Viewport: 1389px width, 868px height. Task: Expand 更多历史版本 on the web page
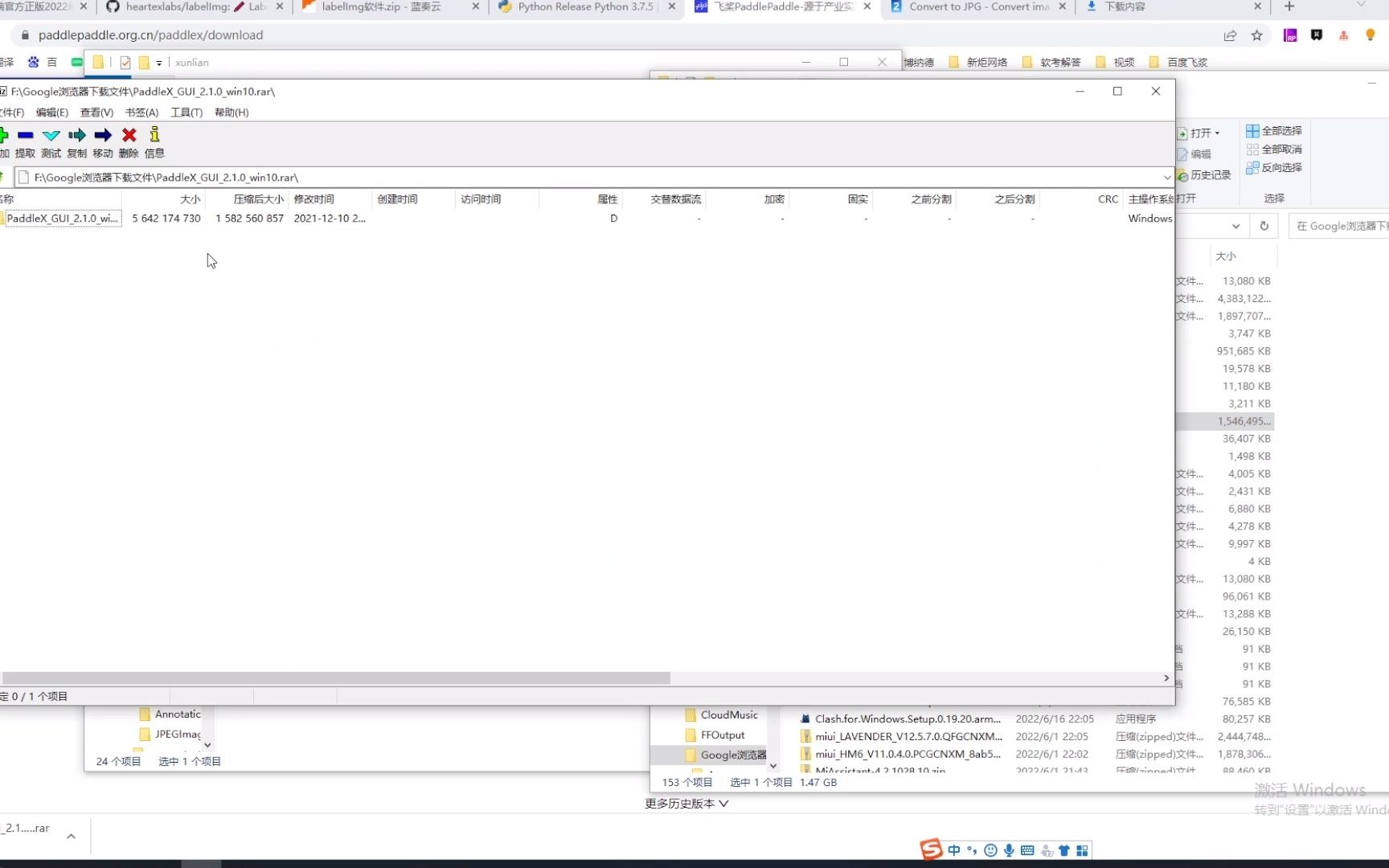686,804
